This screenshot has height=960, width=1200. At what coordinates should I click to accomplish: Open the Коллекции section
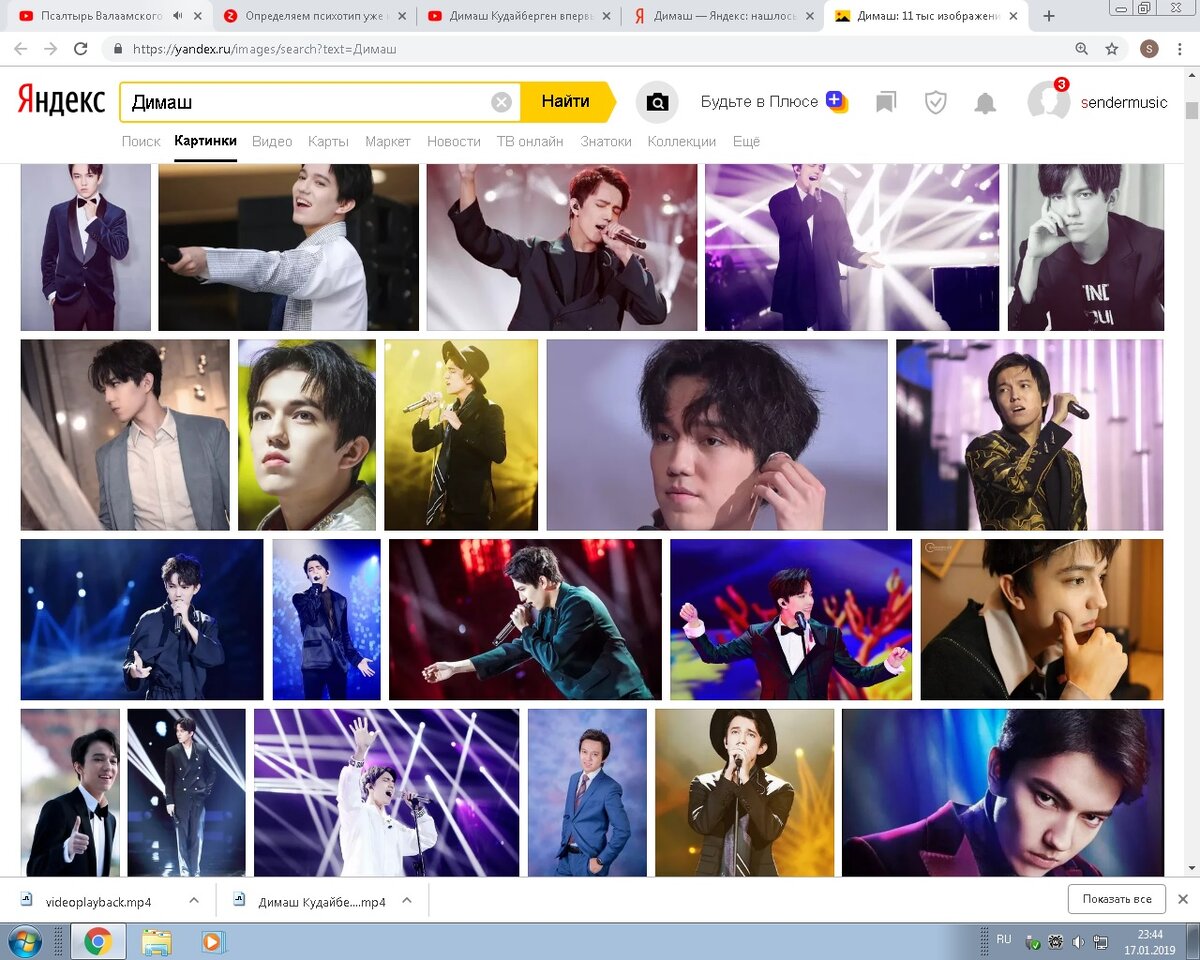point(682,142)
